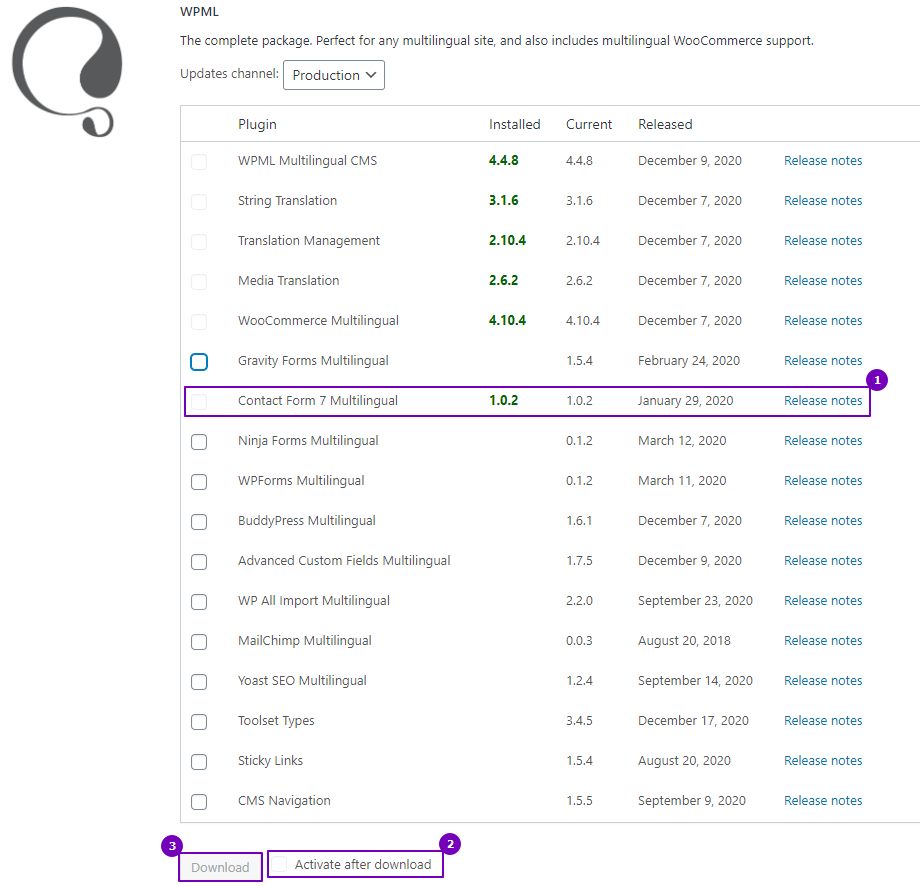Viewport: 920px width, 886px height.
Task: Open Release notes for WP All Import Multilingual
Action: click(823, 600)
